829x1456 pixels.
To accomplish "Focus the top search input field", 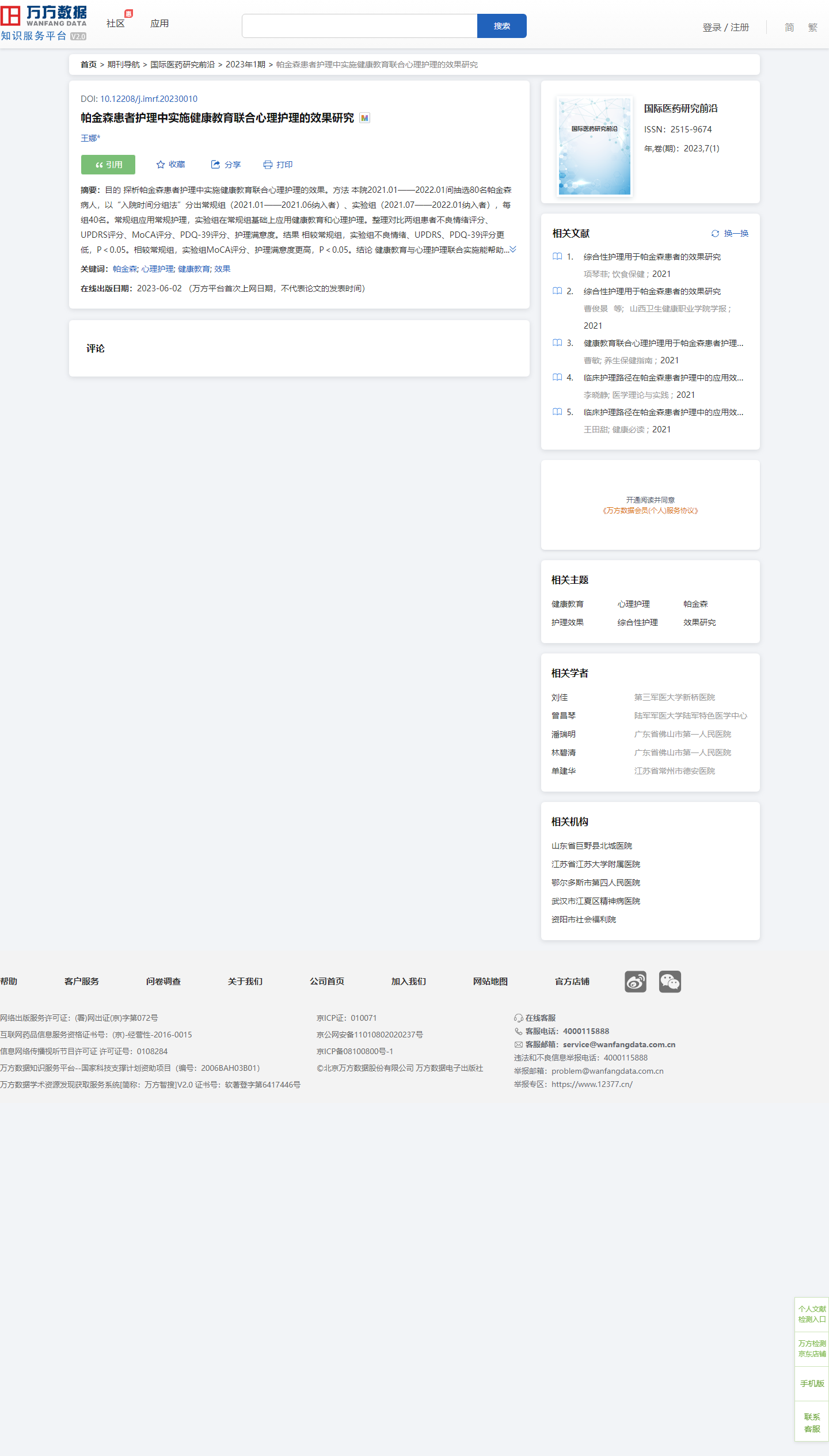I will (360, 26).
